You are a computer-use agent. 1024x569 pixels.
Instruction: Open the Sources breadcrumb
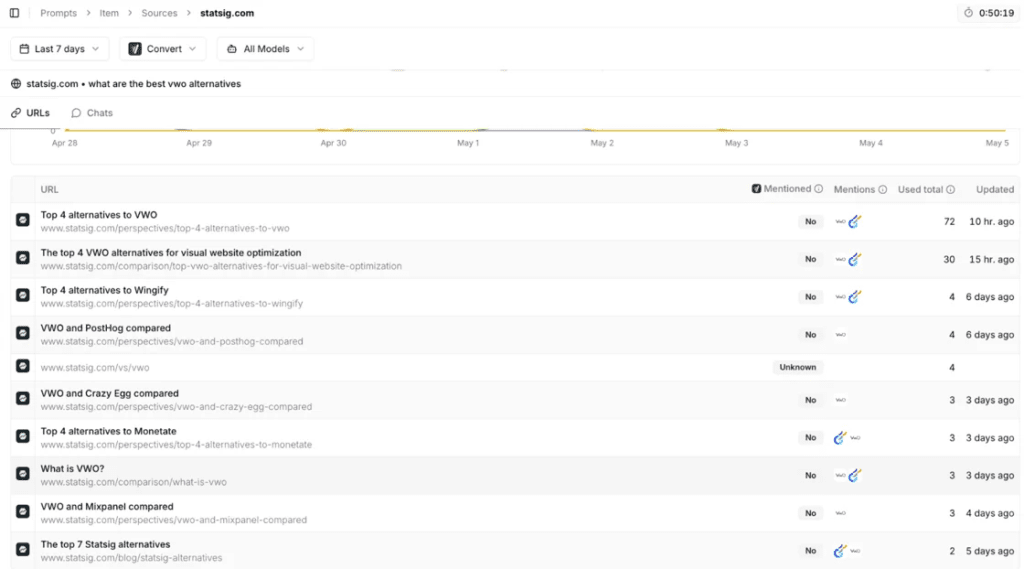pyautogui.click(x=159, y=13)
